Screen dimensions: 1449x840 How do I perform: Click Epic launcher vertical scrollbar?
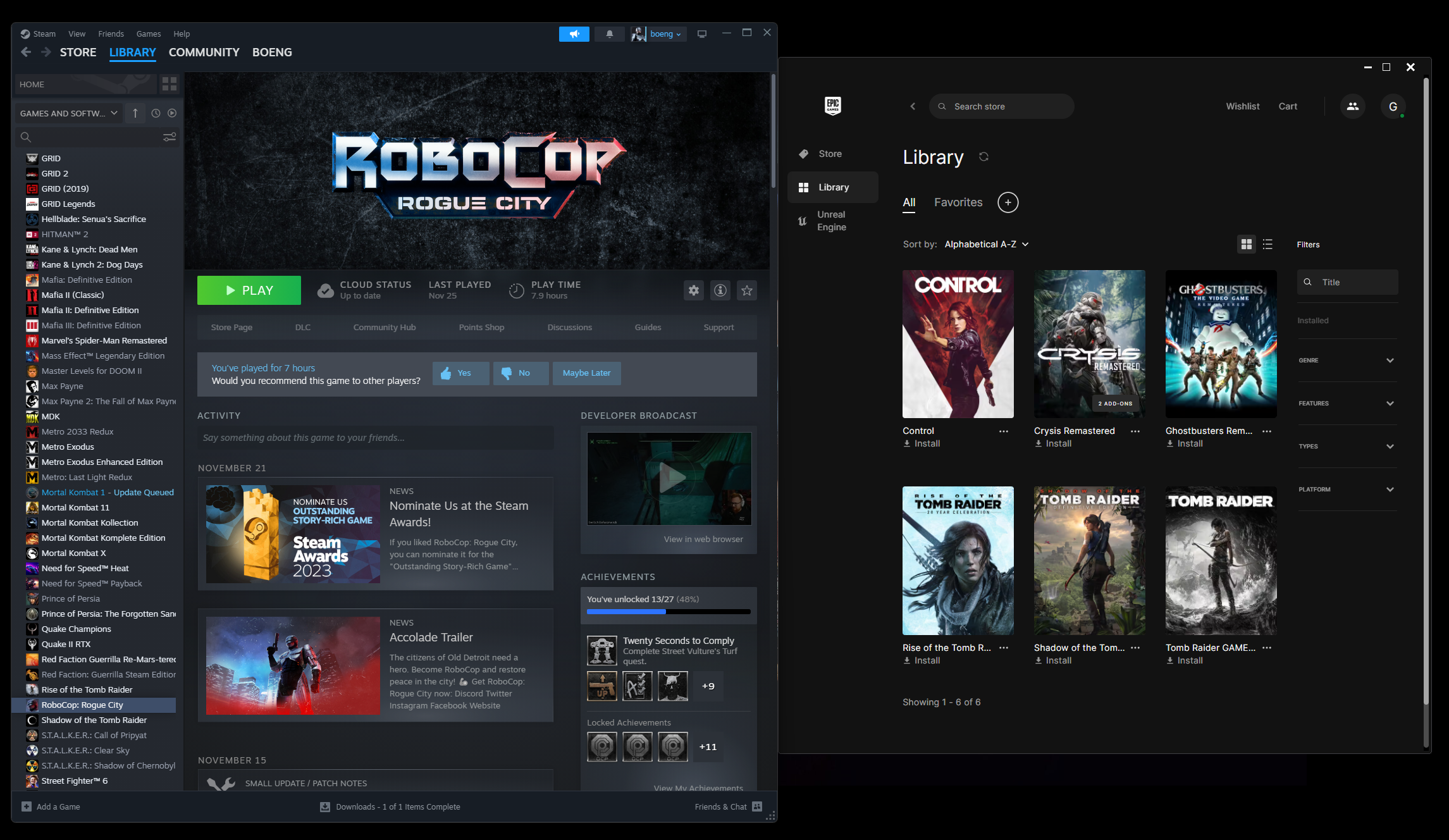(1426, 392)
